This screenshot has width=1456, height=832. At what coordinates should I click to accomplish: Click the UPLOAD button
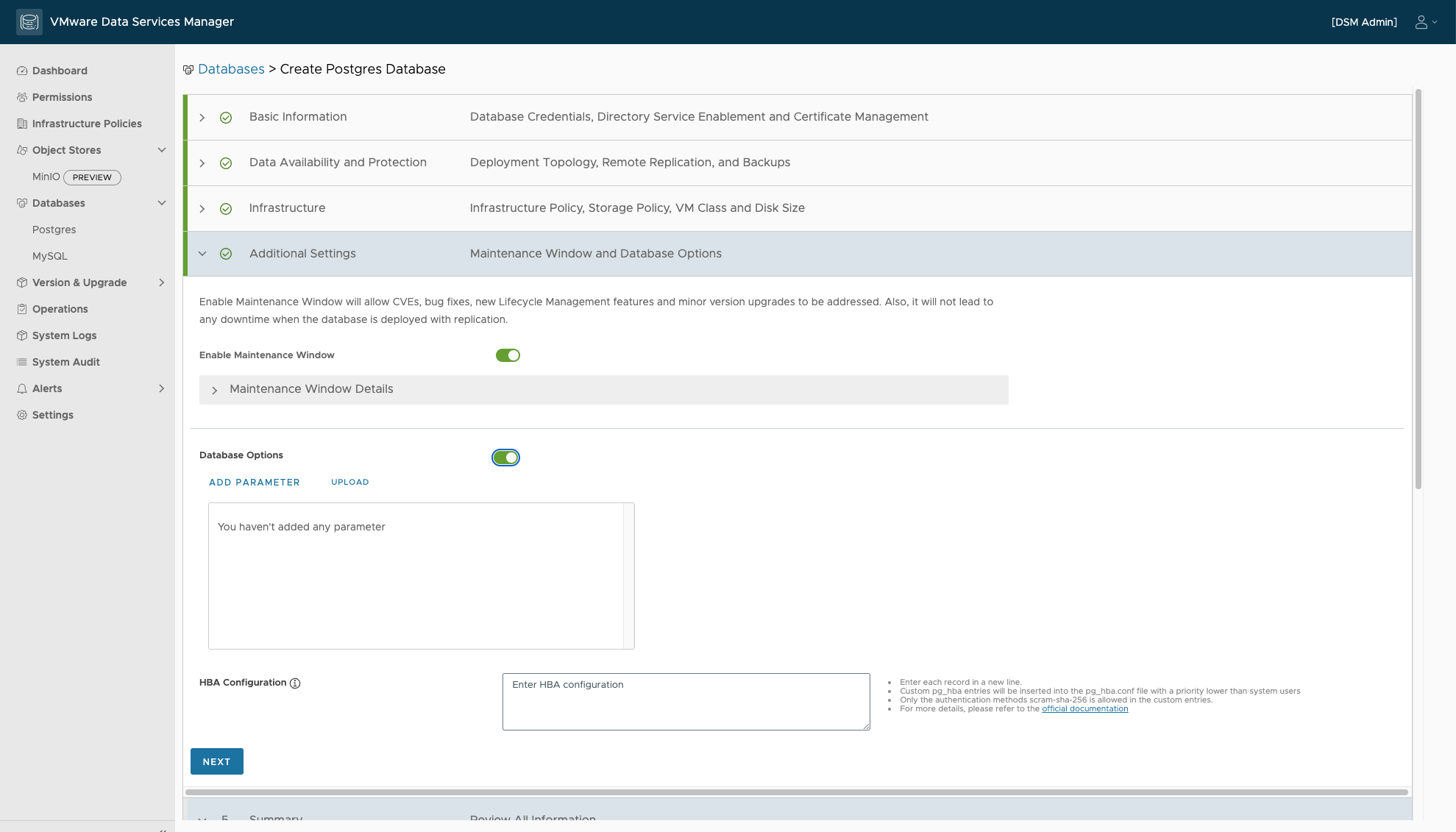point(350,482)
